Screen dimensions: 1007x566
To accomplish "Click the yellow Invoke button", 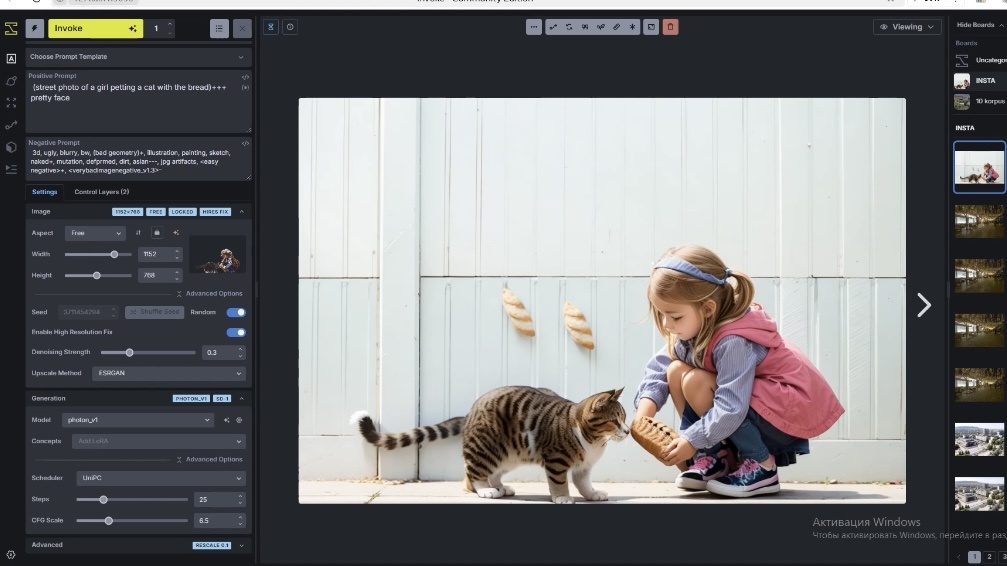I will pyautogui.click(x=96, y=28).
